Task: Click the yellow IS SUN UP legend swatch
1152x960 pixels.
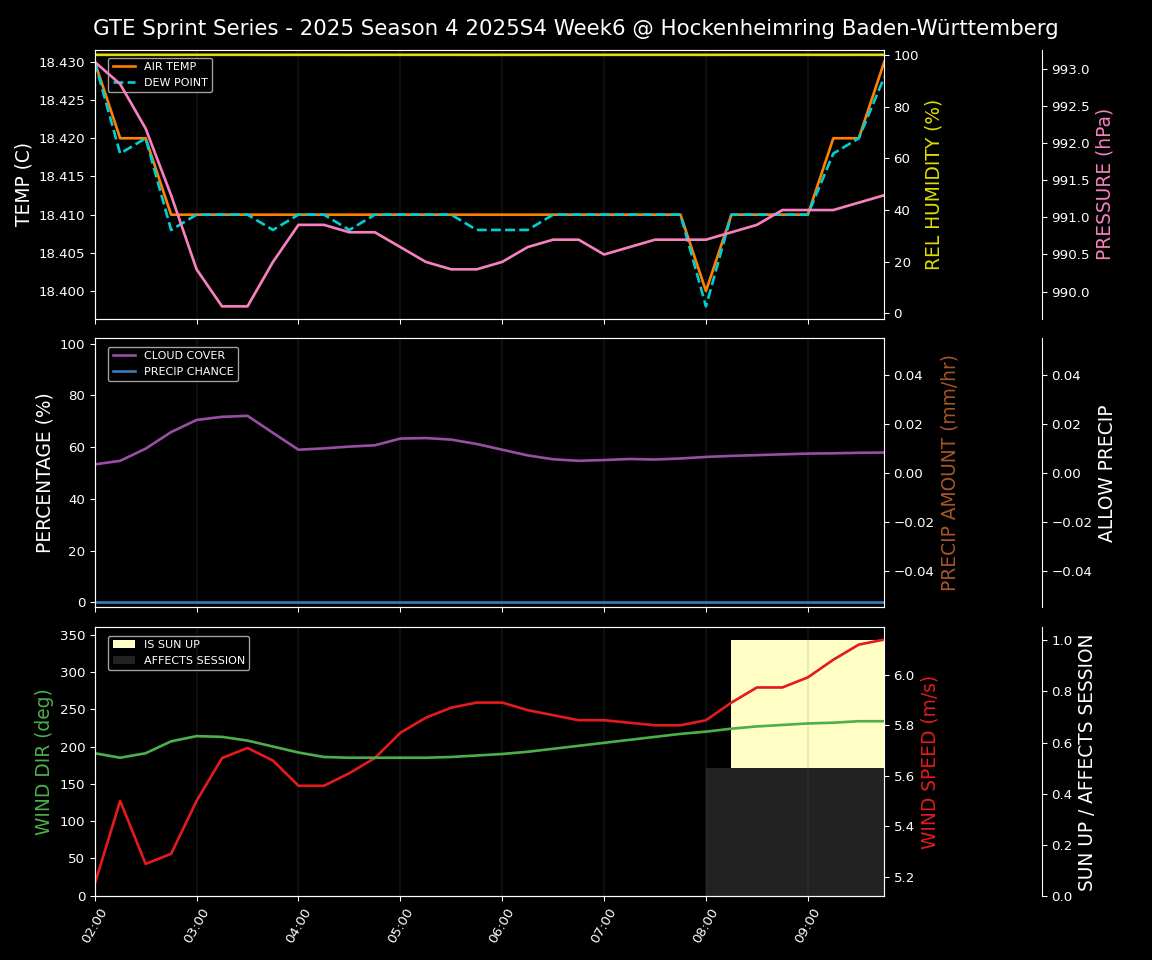Action: click(x=124, y=644)
